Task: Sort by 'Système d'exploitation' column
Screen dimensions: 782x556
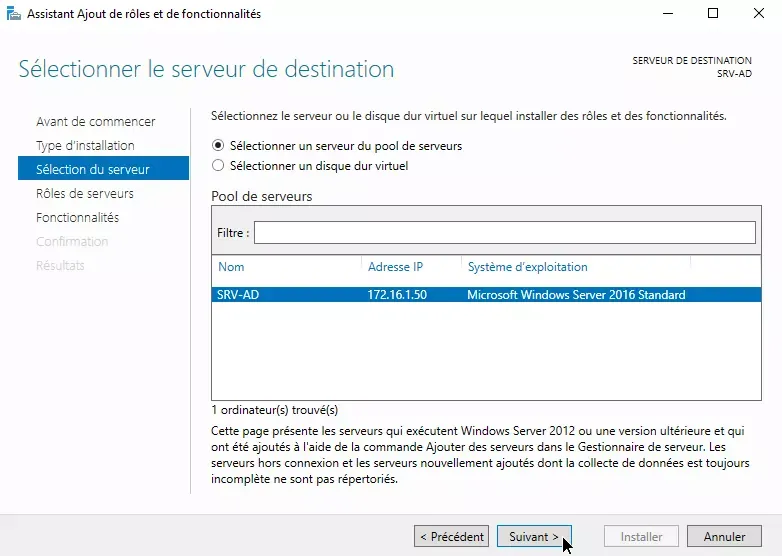Action: point(527,267)
